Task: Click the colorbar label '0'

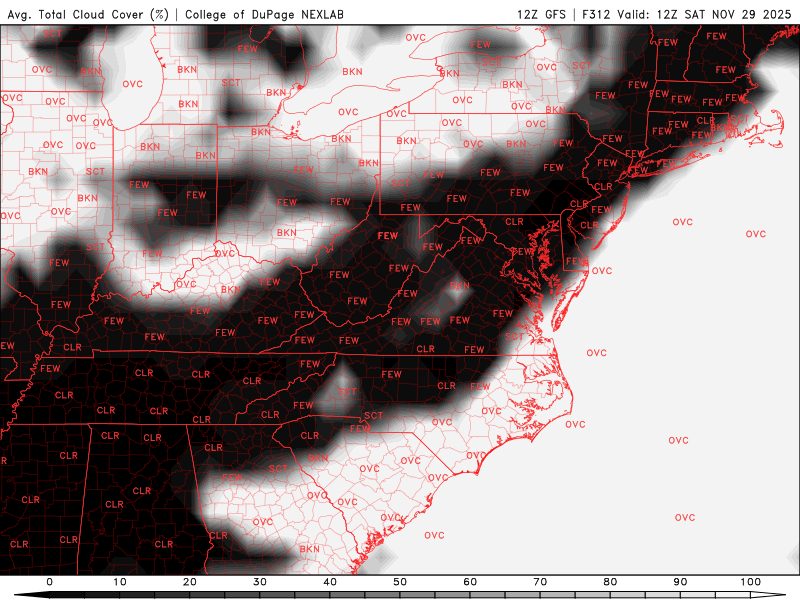Action: (49, 582)
